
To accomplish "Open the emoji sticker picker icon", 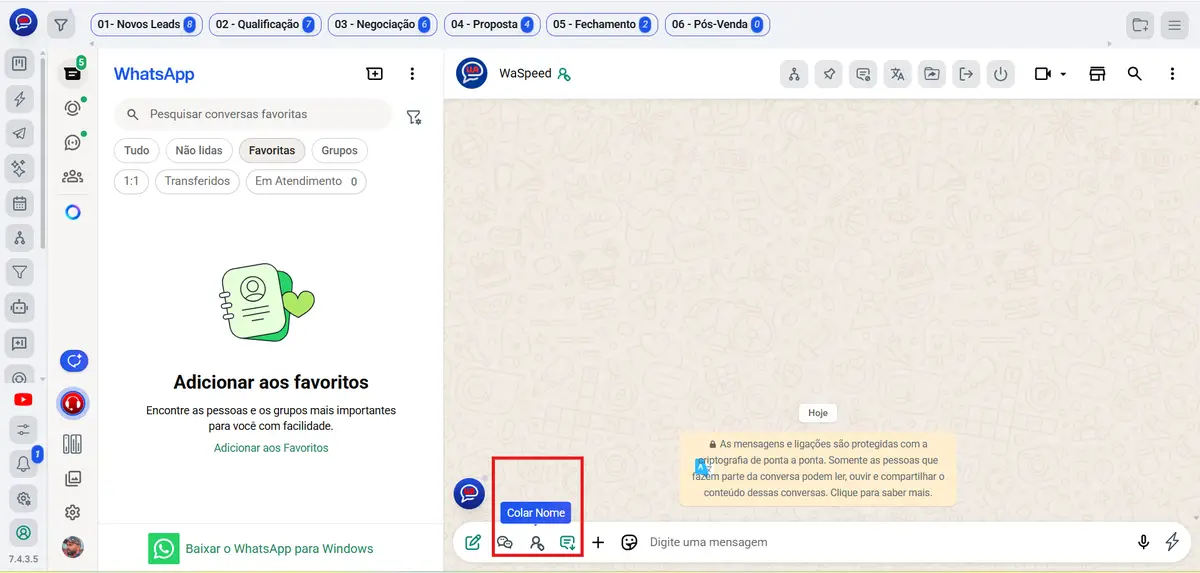I will pos(629,543).
